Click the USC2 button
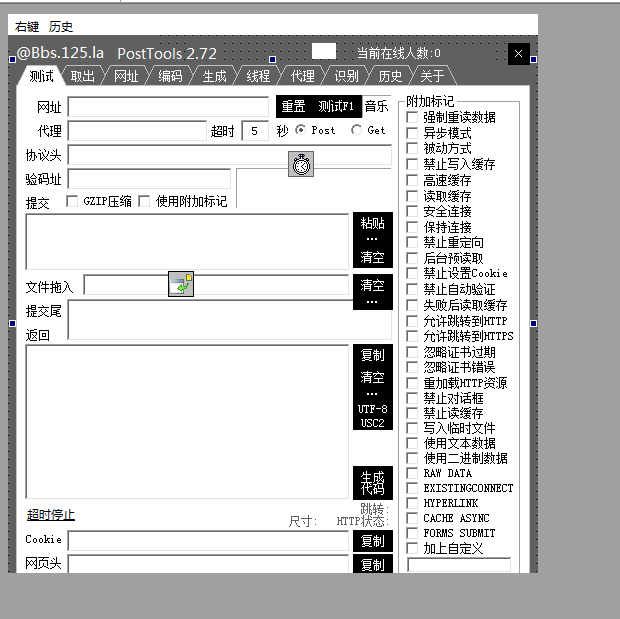620x619 pixels. [x=372, y=423]
